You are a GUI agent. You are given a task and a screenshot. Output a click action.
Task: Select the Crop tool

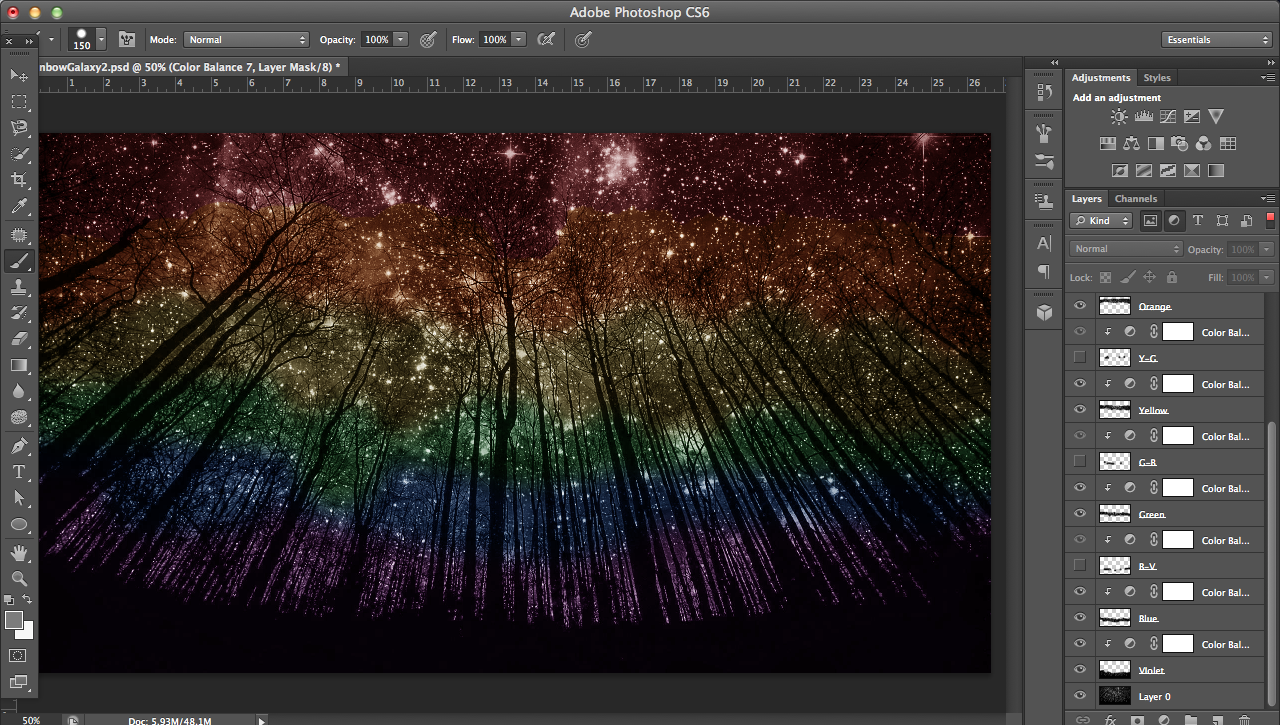coord(19,180)
